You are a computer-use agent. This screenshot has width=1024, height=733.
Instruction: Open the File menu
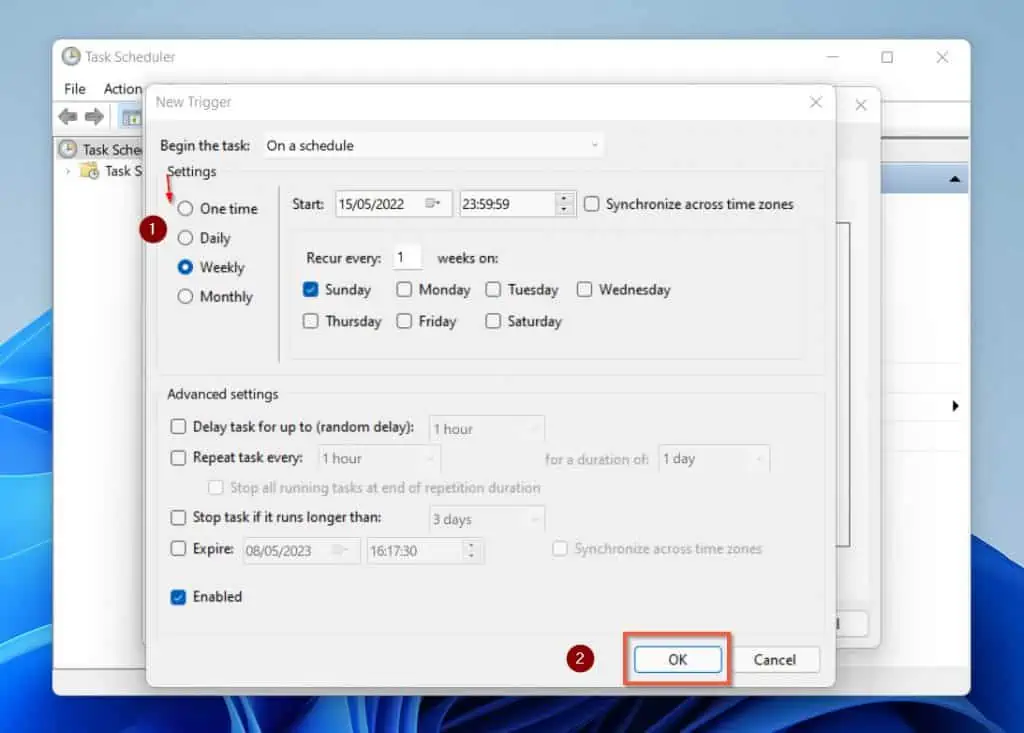74,88
